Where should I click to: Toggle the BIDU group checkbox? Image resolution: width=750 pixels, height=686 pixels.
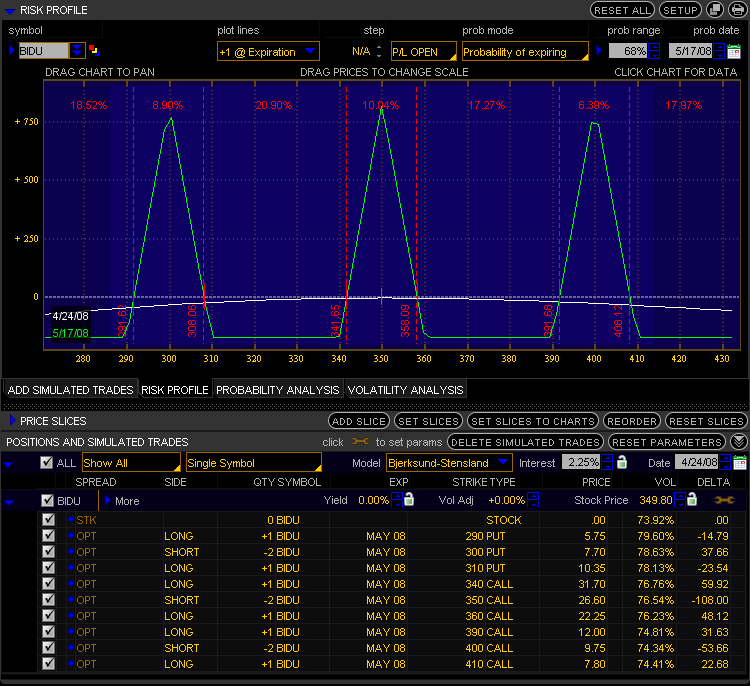[x=47, y=500]
